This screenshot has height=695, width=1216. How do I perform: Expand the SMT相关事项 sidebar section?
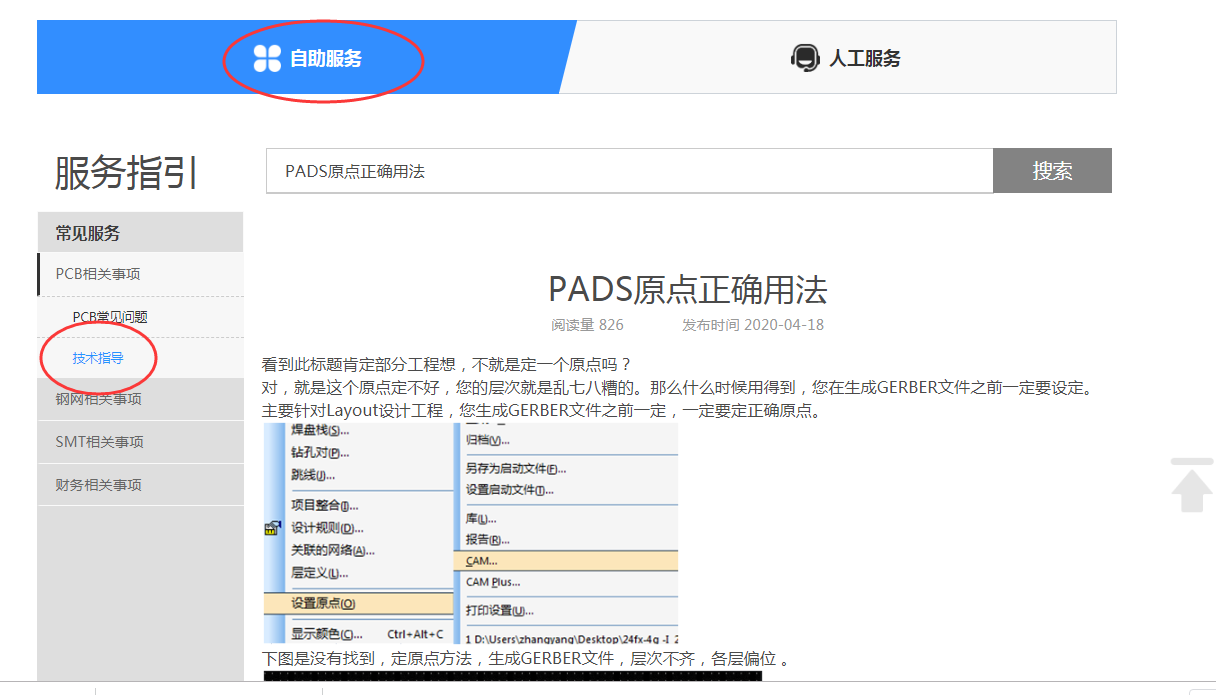(x=99, y=442)
